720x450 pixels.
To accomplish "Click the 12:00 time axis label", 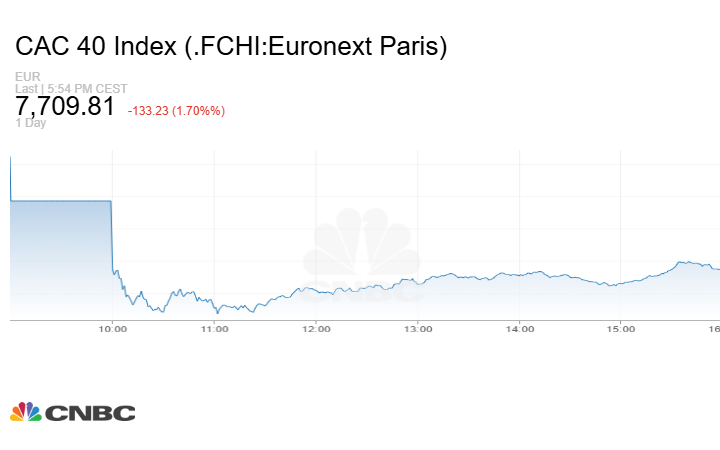I will coord(316,329).
